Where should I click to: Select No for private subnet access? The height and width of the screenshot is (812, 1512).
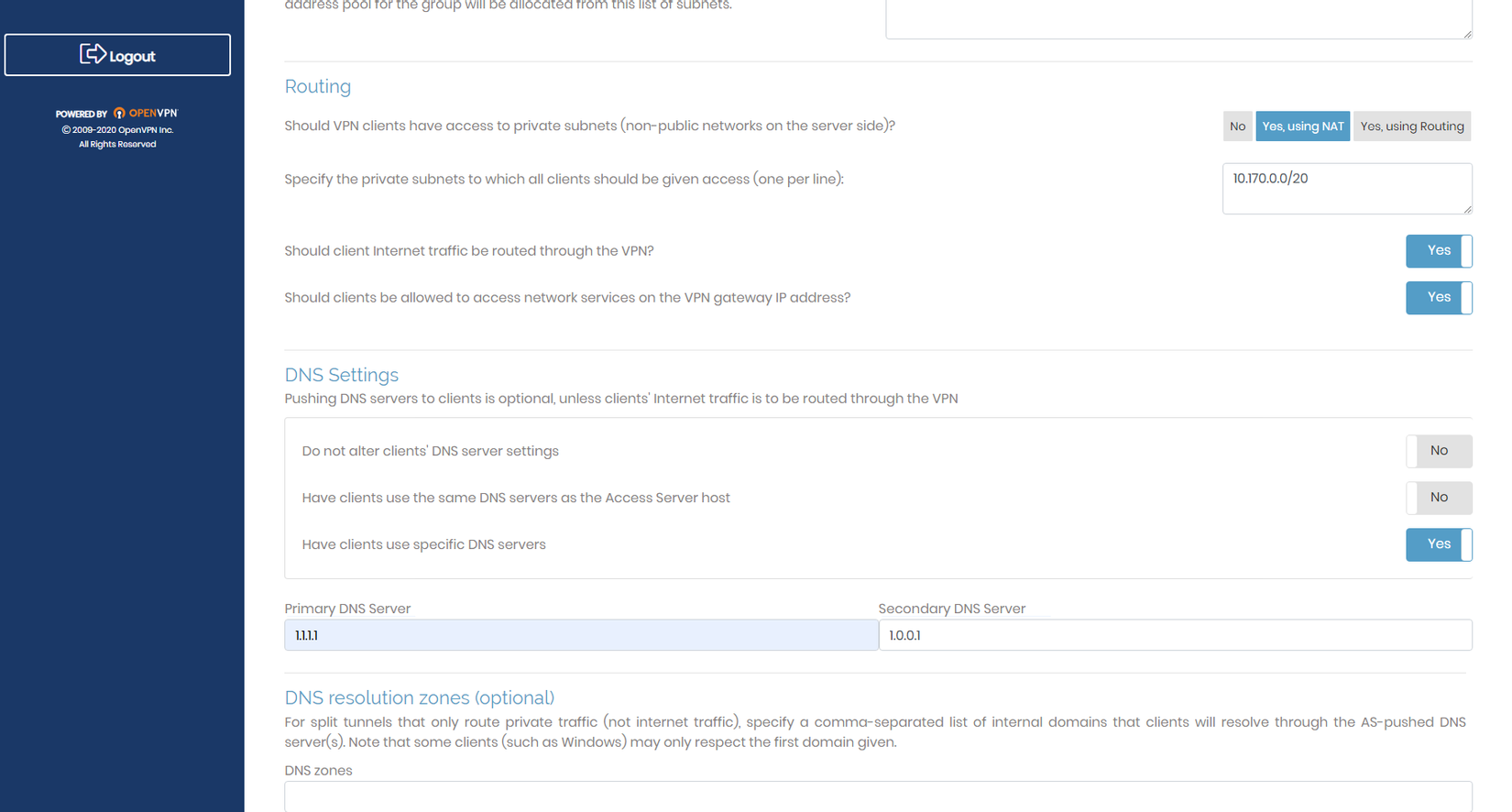click(1237, 126)
